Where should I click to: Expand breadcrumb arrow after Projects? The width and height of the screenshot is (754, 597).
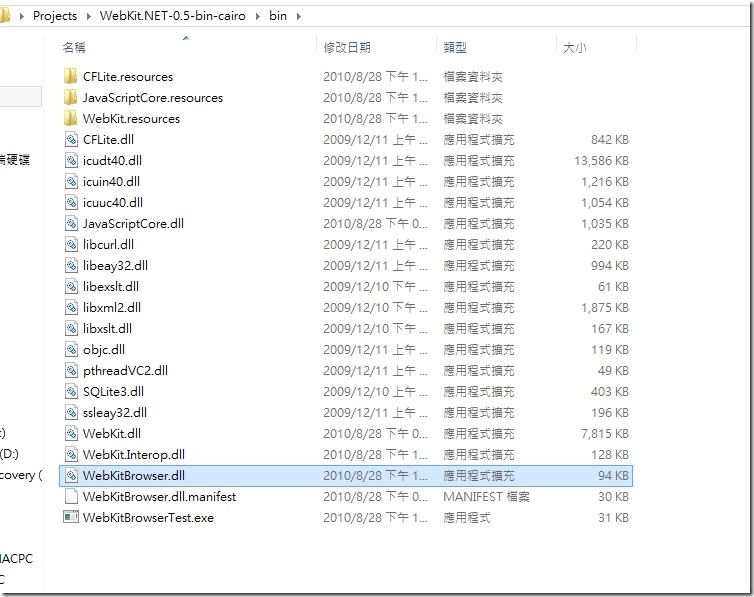click(88, 16)
